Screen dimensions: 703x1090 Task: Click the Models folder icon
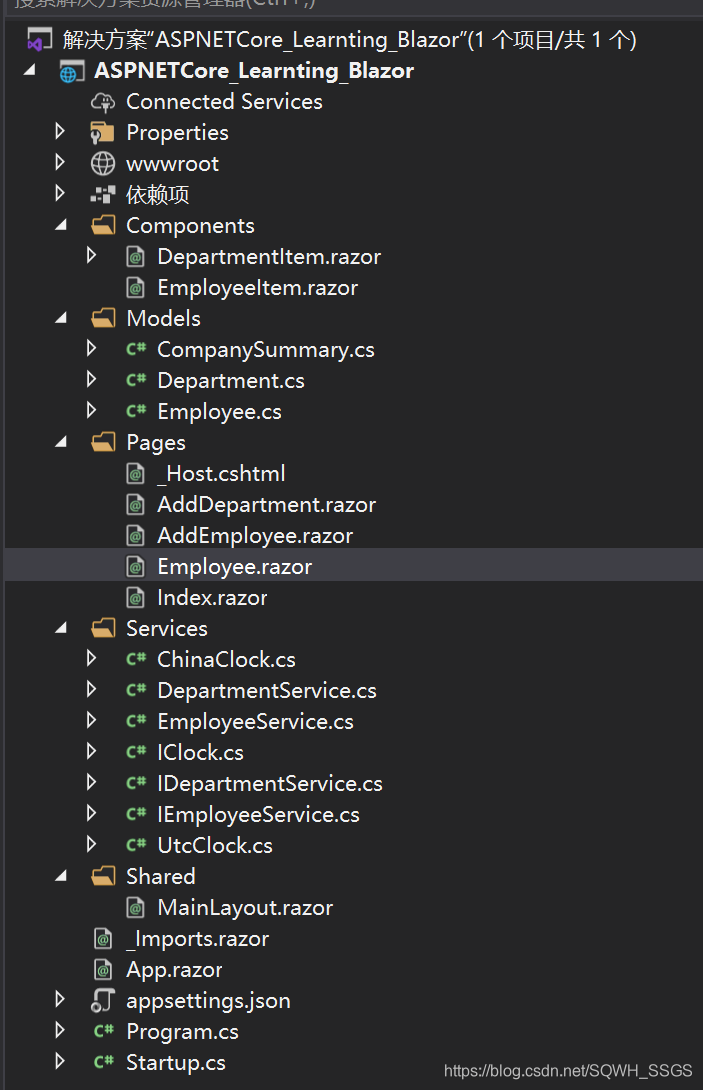coord(103,318)
